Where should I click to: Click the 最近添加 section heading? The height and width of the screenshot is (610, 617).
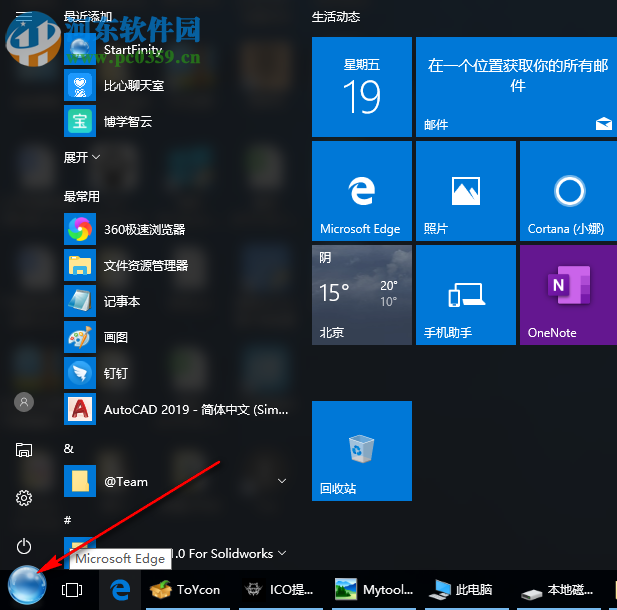(88, 16)
